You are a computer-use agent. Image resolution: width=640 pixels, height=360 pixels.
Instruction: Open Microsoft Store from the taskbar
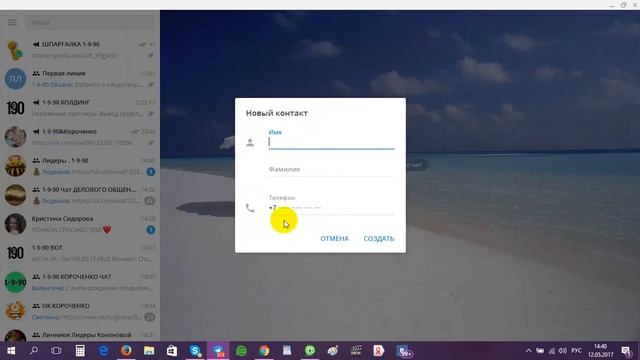172,351
